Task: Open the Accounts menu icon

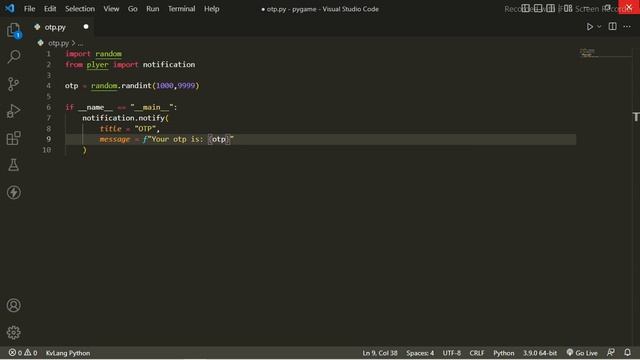Action: click(x=13, y=305)
